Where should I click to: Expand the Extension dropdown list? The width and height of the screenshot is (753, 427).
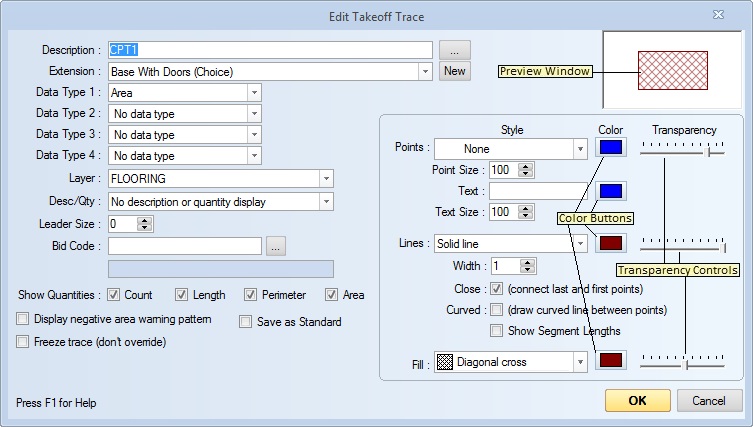(x=425, y=72)
